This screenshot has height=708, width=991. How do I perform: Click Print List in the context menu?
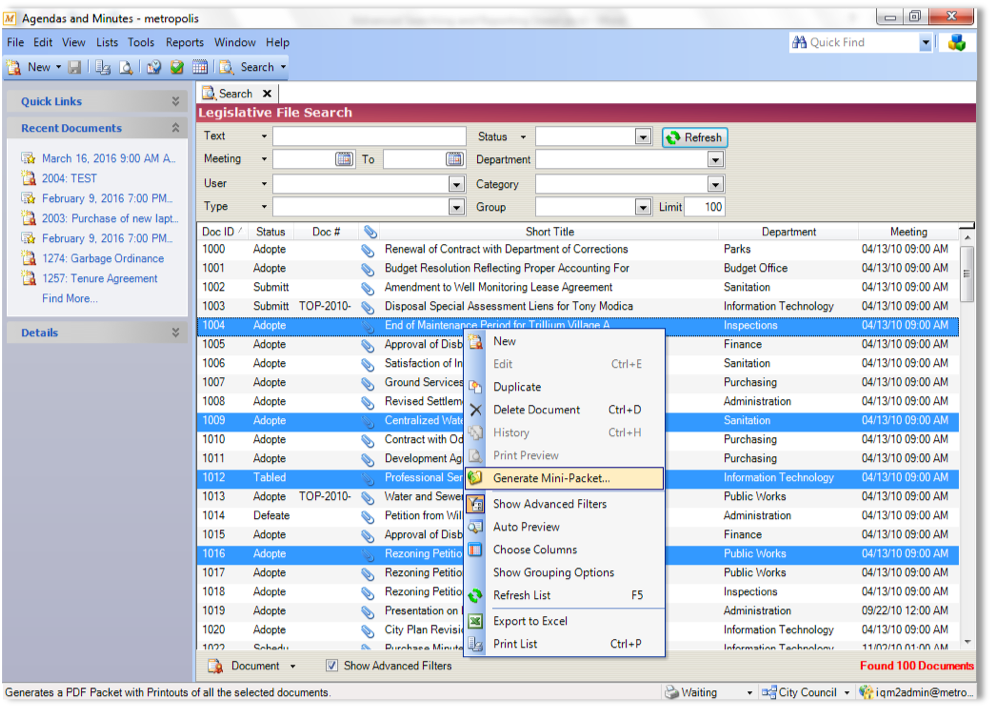point(564,644)
